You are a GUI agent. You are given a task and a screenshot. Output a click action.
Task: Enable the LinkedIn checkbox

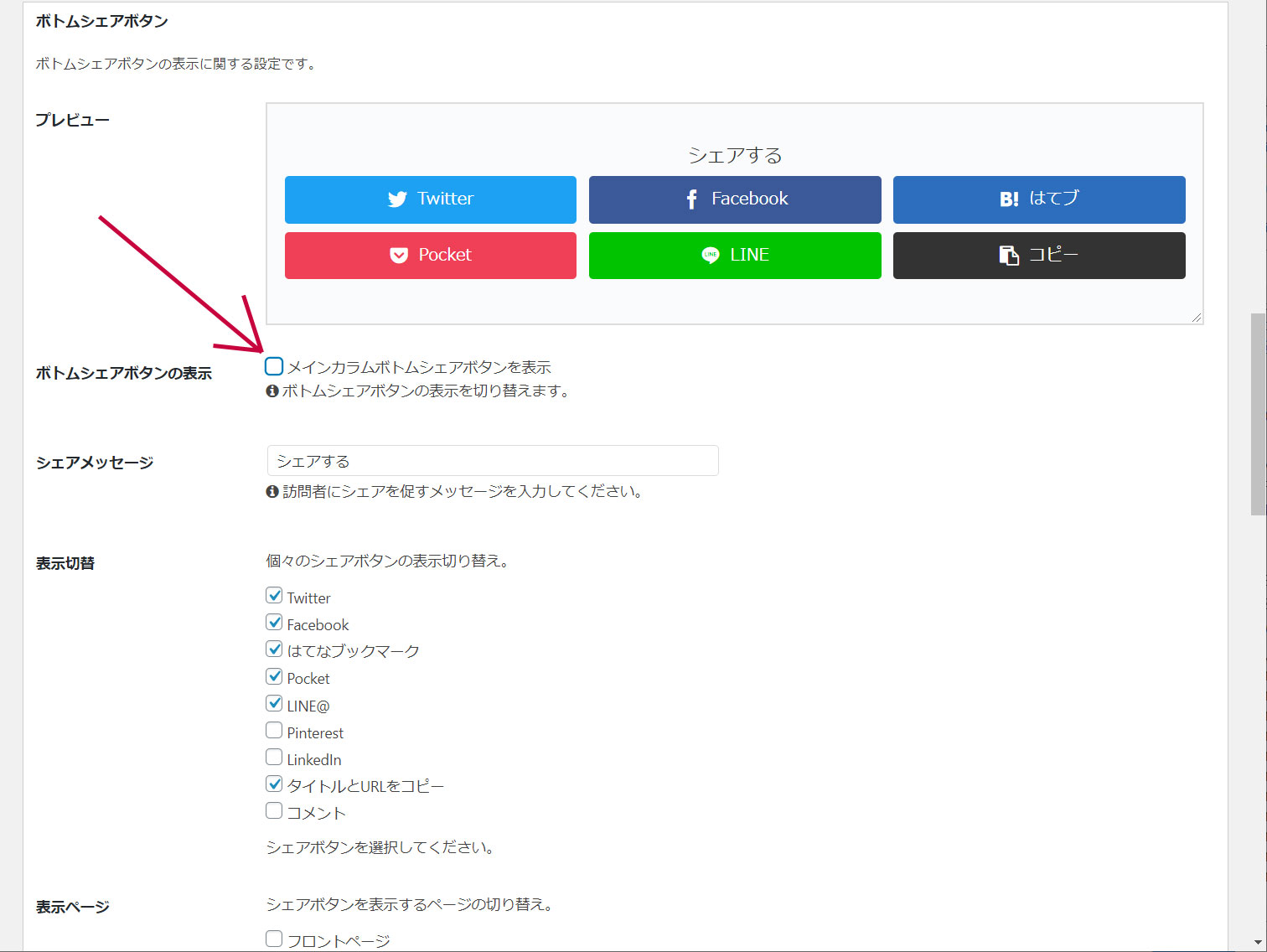pyautogui.click(x=274, y=758)
